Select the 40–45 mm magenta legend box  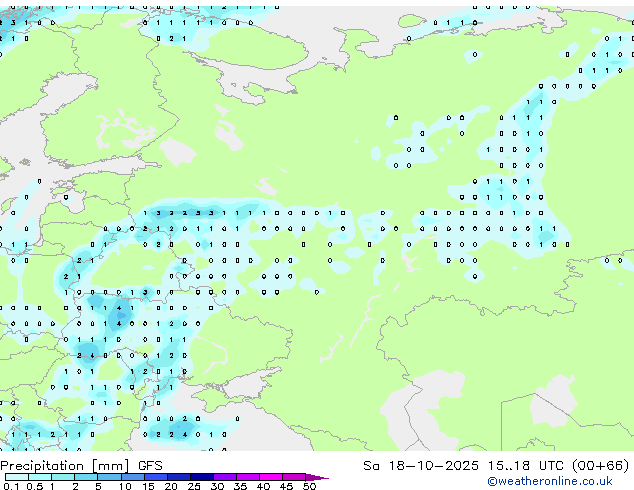click(x=271, y=477)
